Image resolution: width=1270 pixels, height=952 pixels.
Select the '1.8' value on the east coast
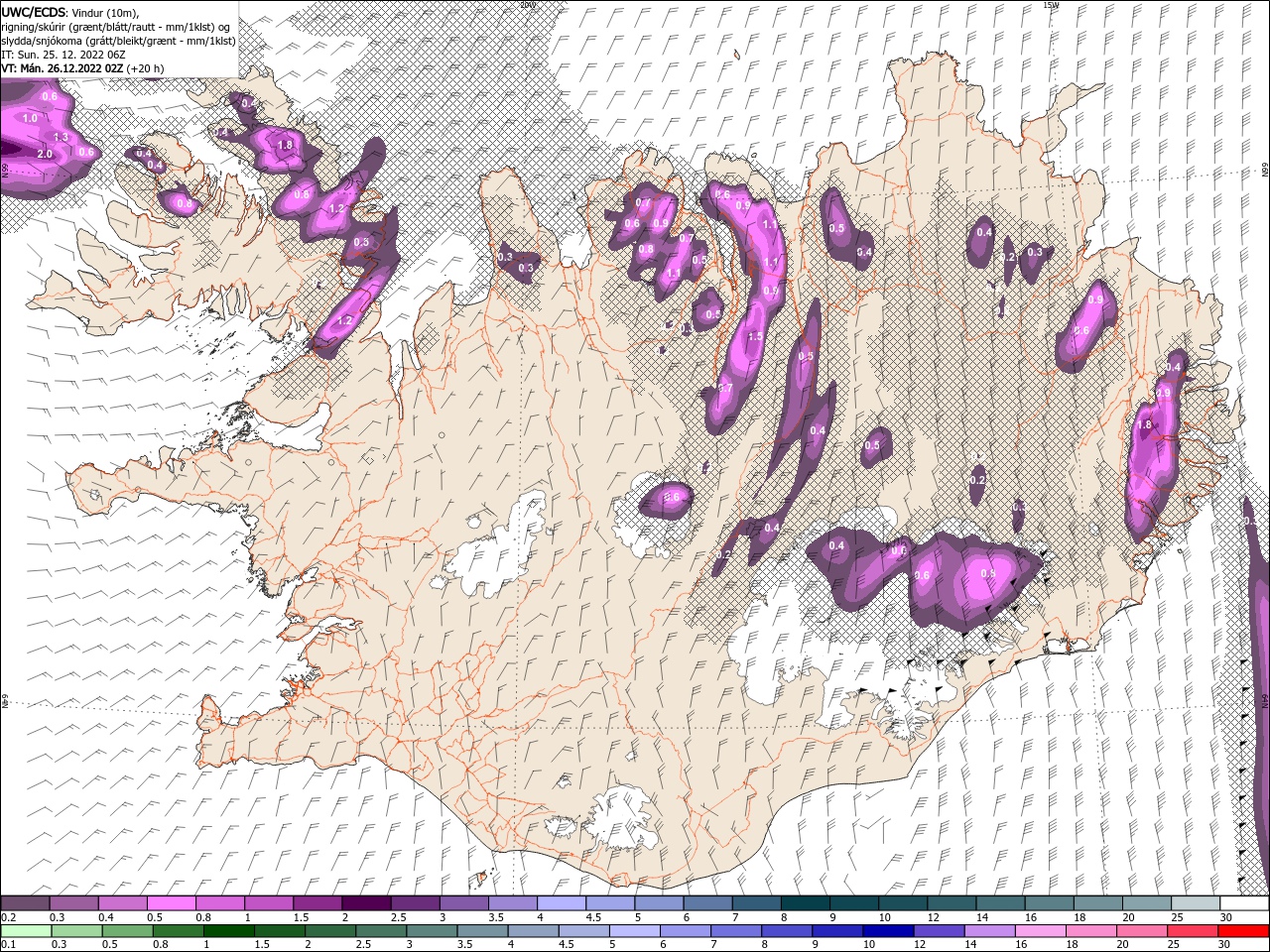(x=1144, y=425)
